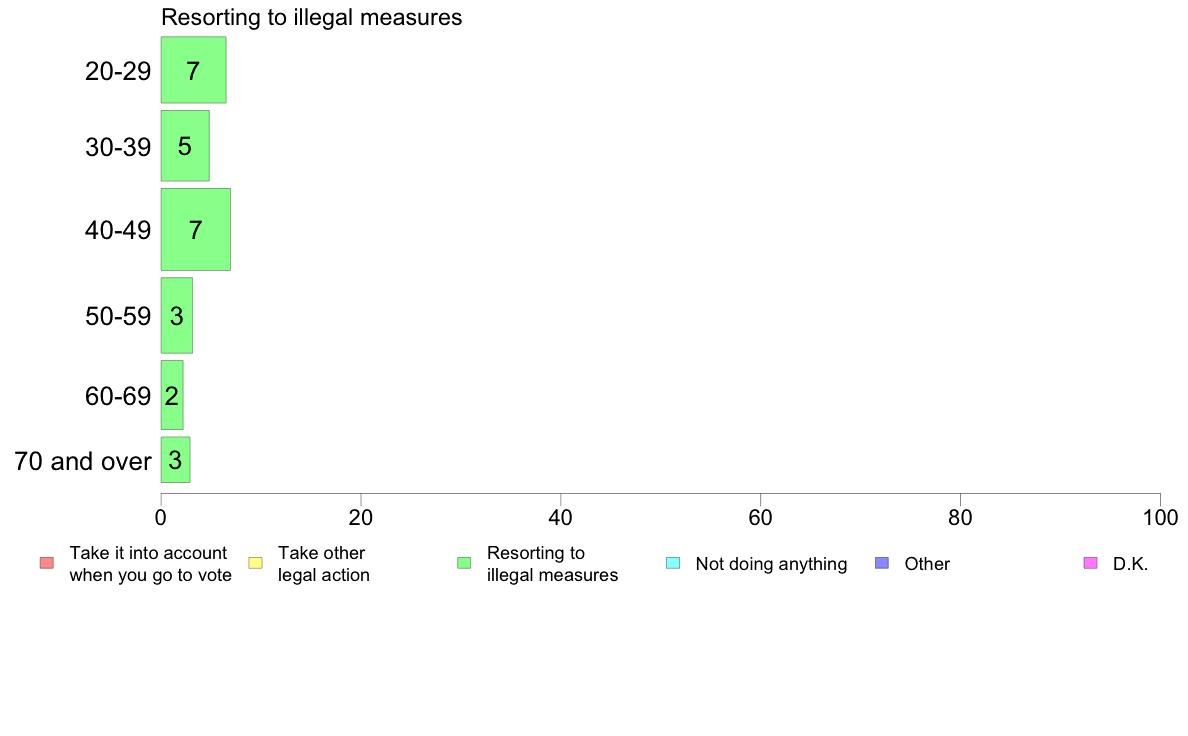Click the red 'Take it into account' legend swatch
The height and width of the screenshot is (736, 1188).
[47, 563]
